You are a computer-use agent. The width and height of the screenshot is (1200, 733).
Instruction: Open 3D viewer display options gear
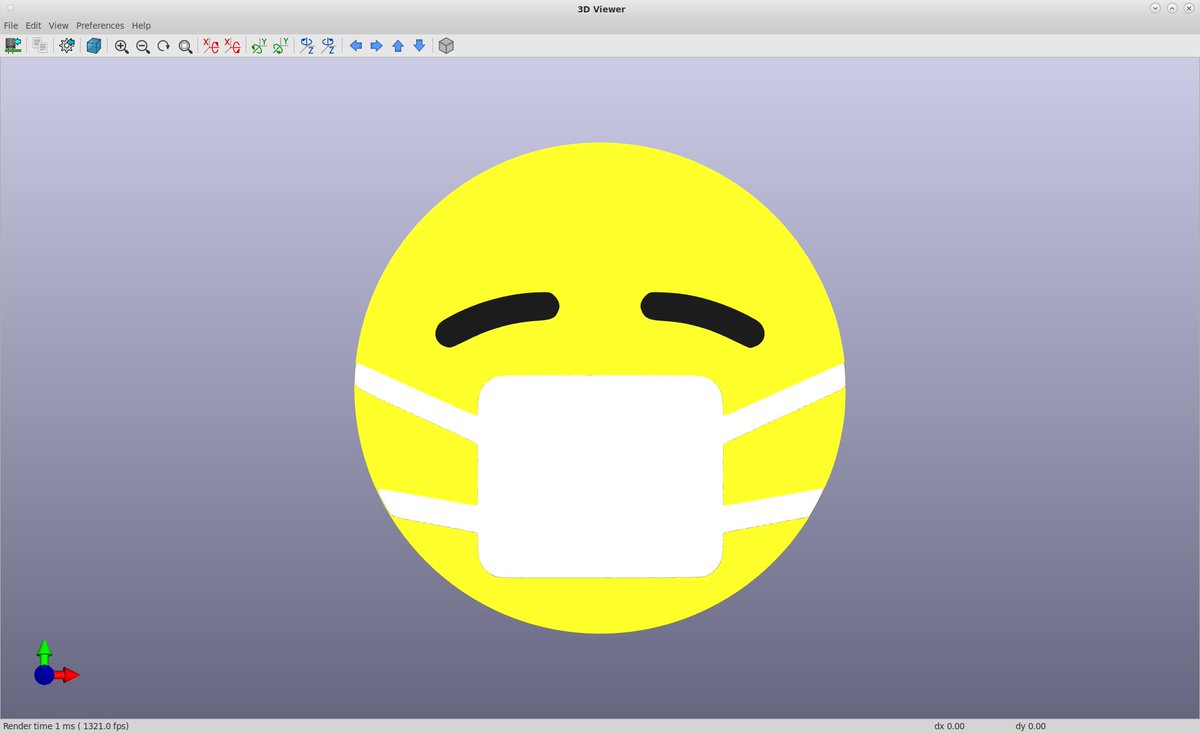click(x=67, y=46)
